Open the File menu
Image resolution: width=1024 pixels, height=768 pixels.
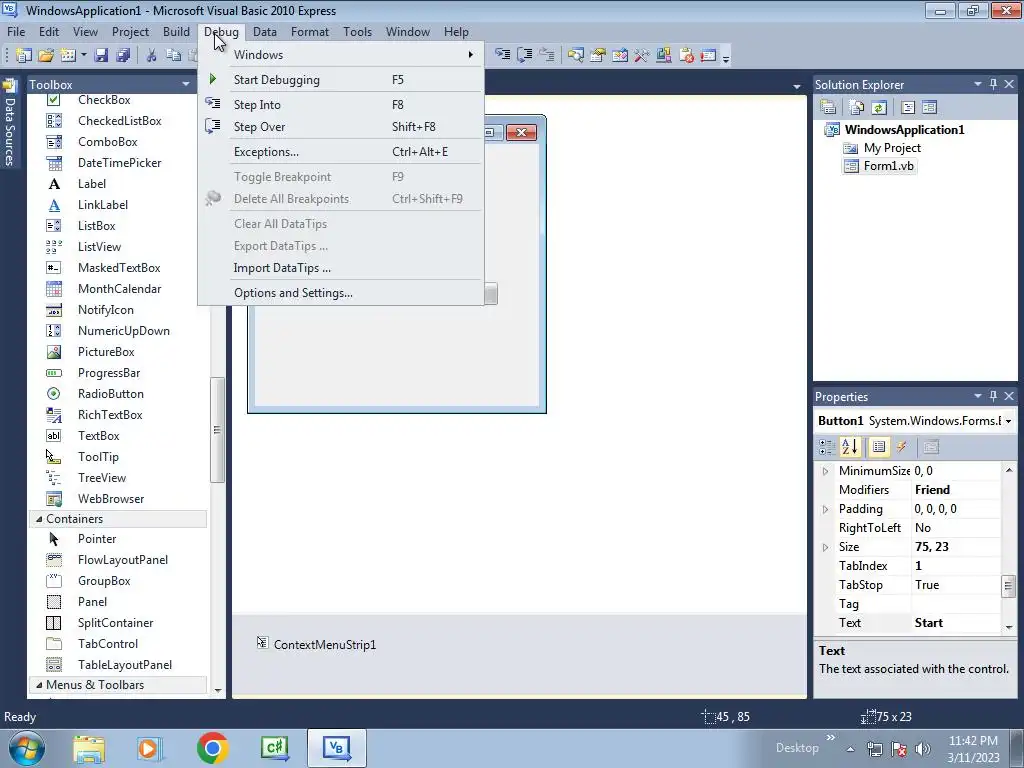click(x=16, y=31)
